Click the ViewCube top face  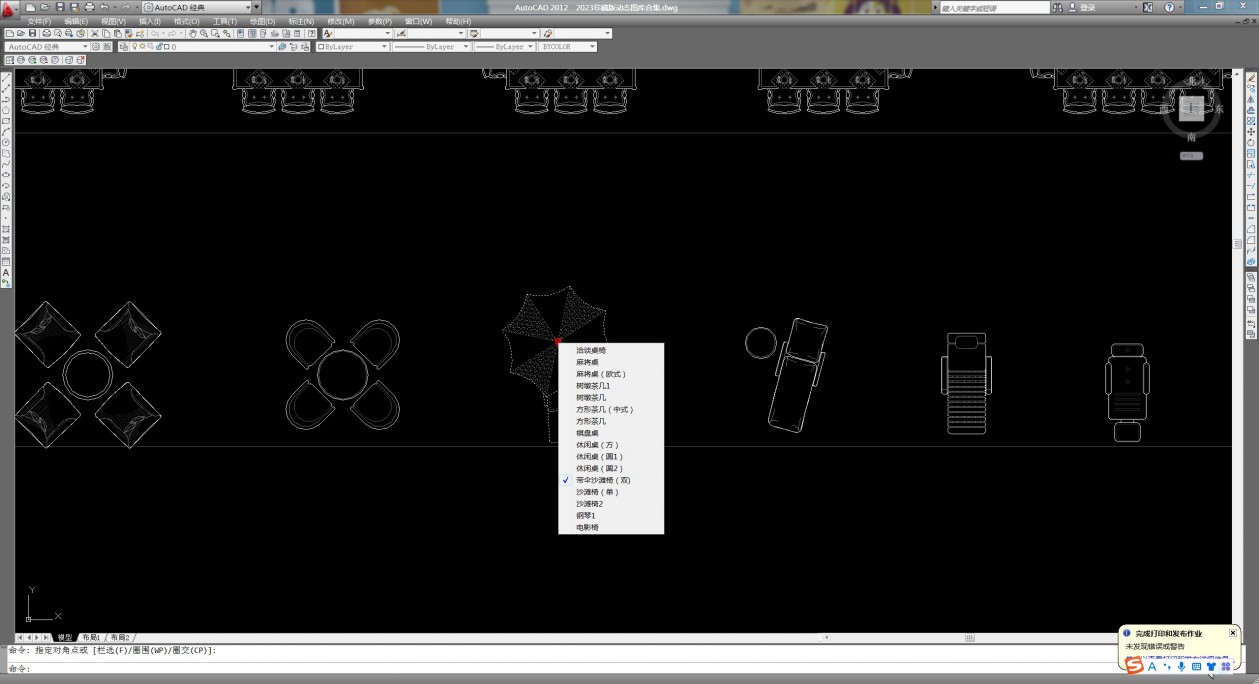point(1191,108)
